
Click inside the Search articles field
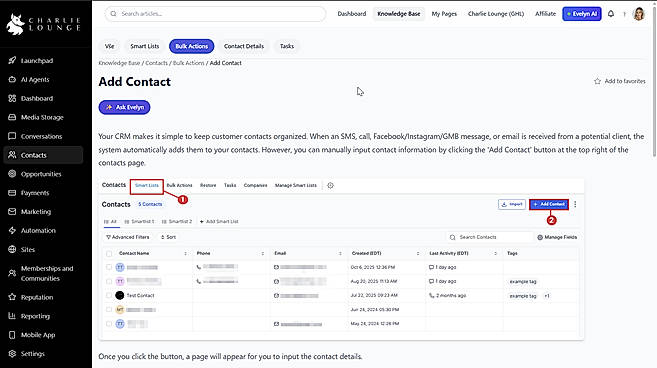click(x=215, y=14)
